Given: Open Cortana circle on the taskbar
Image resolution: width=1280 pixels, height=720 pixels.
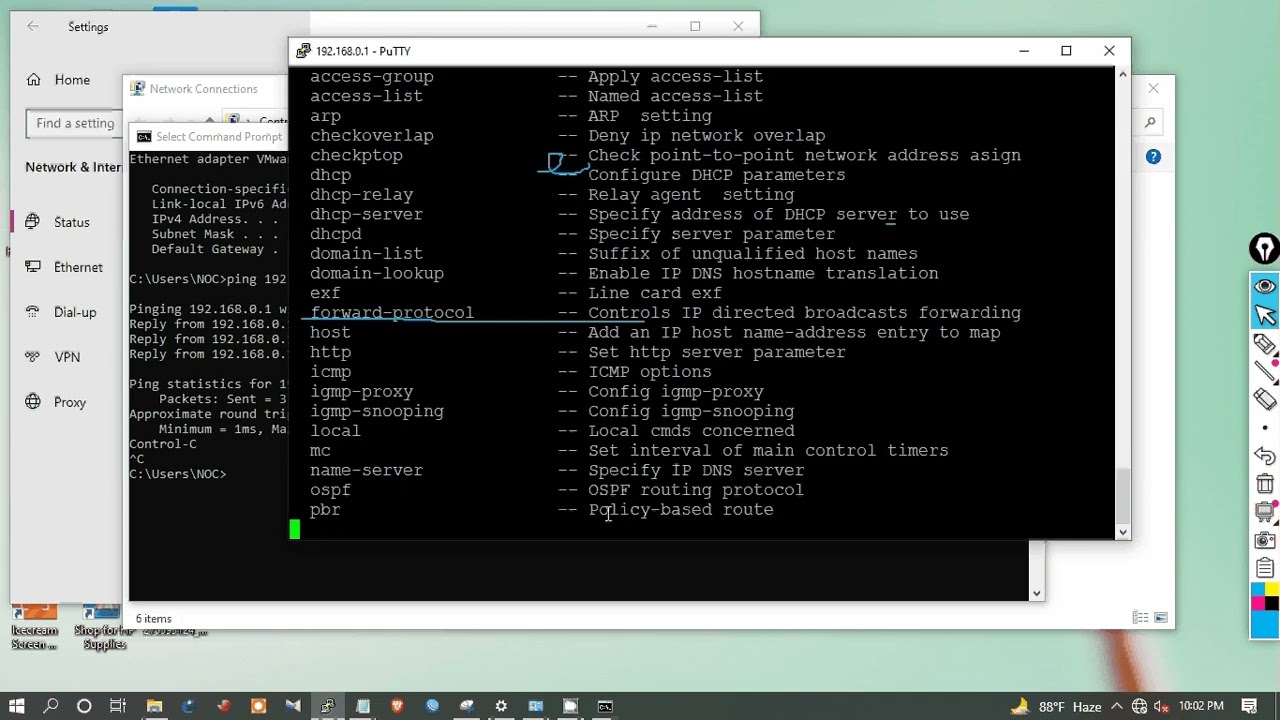Looking at the screenshot, I should tap(84, 706).
